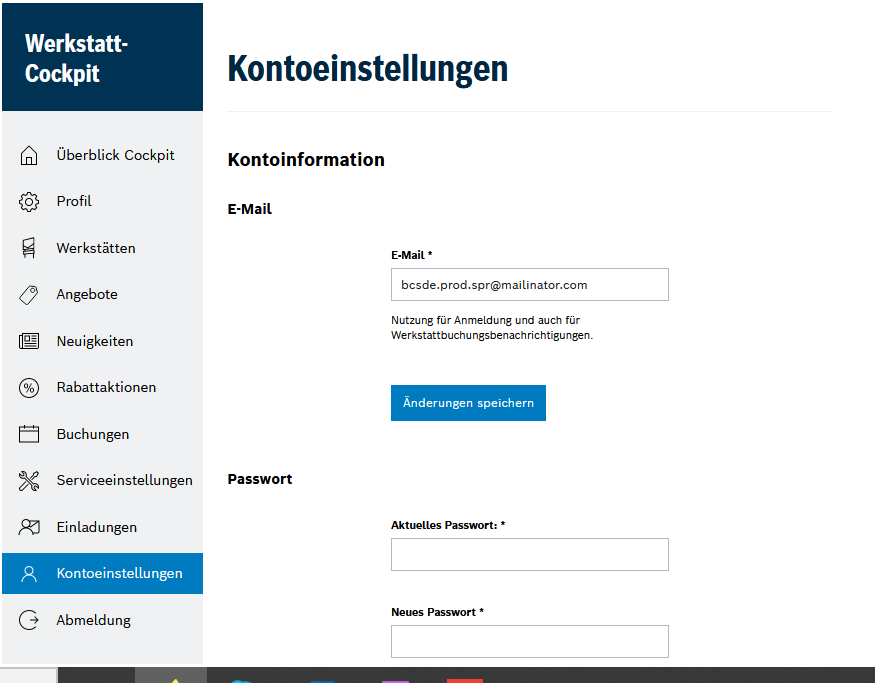The image size is (875, 683).
Task: Click the percent icon for Rabattaktionen
Action: point(29,388)
